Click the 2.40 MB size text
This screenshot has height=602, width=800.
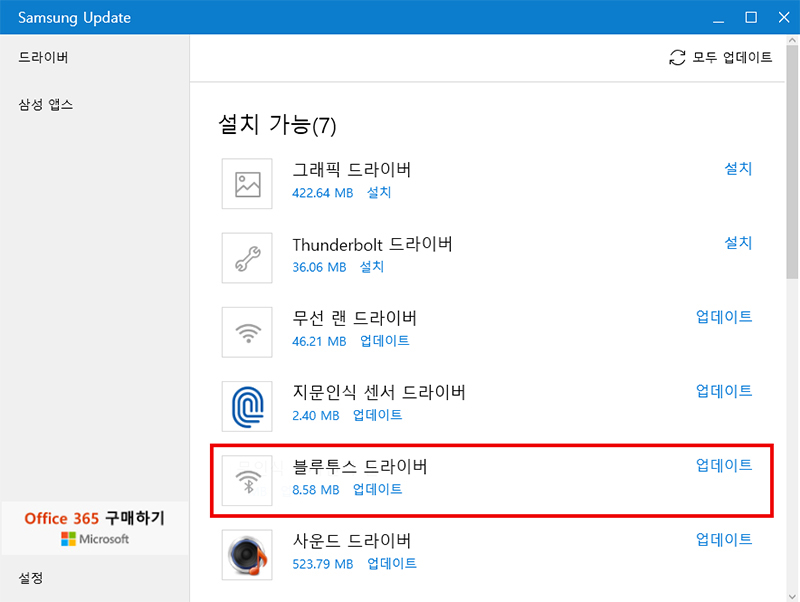316,416
